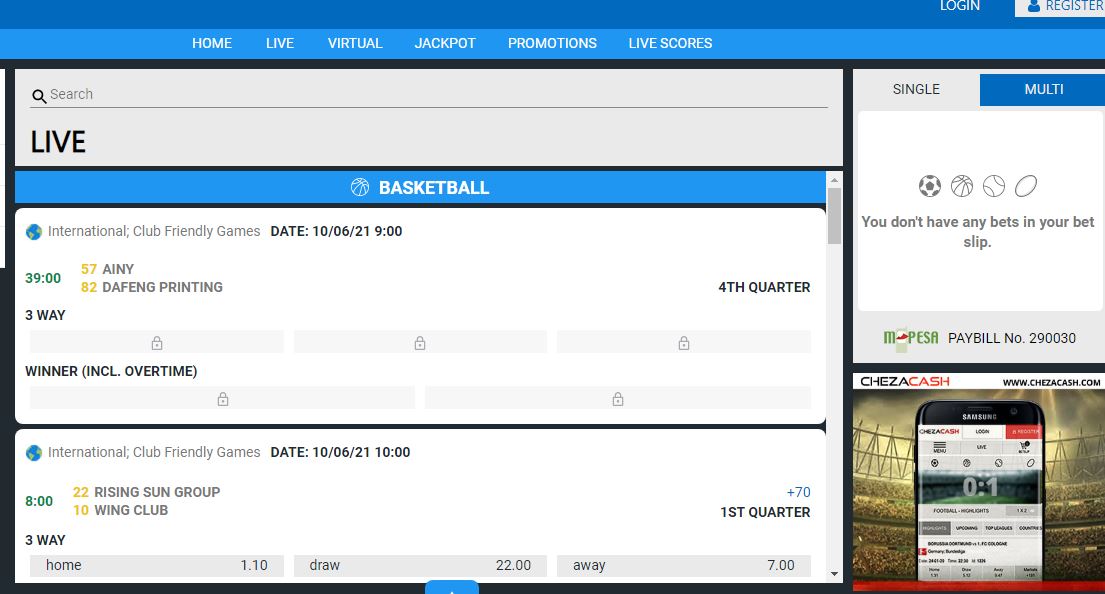Click the basketball icon in the BASKETBALL header
Image resolution: width=1105 pixels, height=594 pixels.
click(x=359, y=187)
